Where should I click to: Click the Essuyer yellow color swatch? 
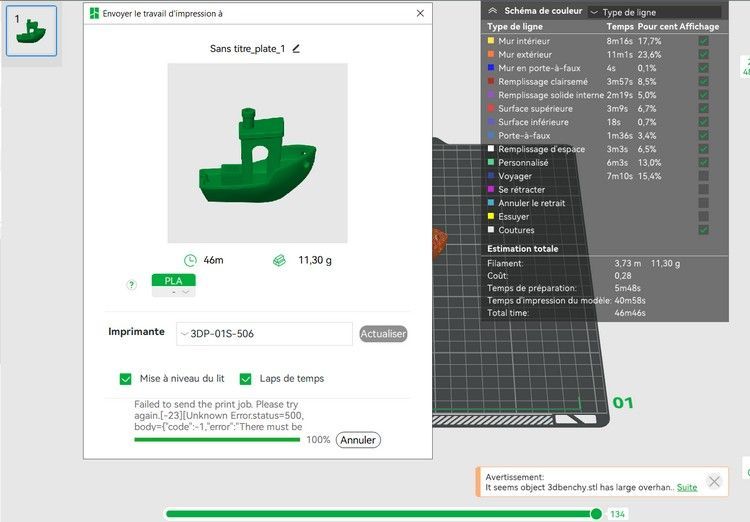pyautogui.click(x=491, y=216)
